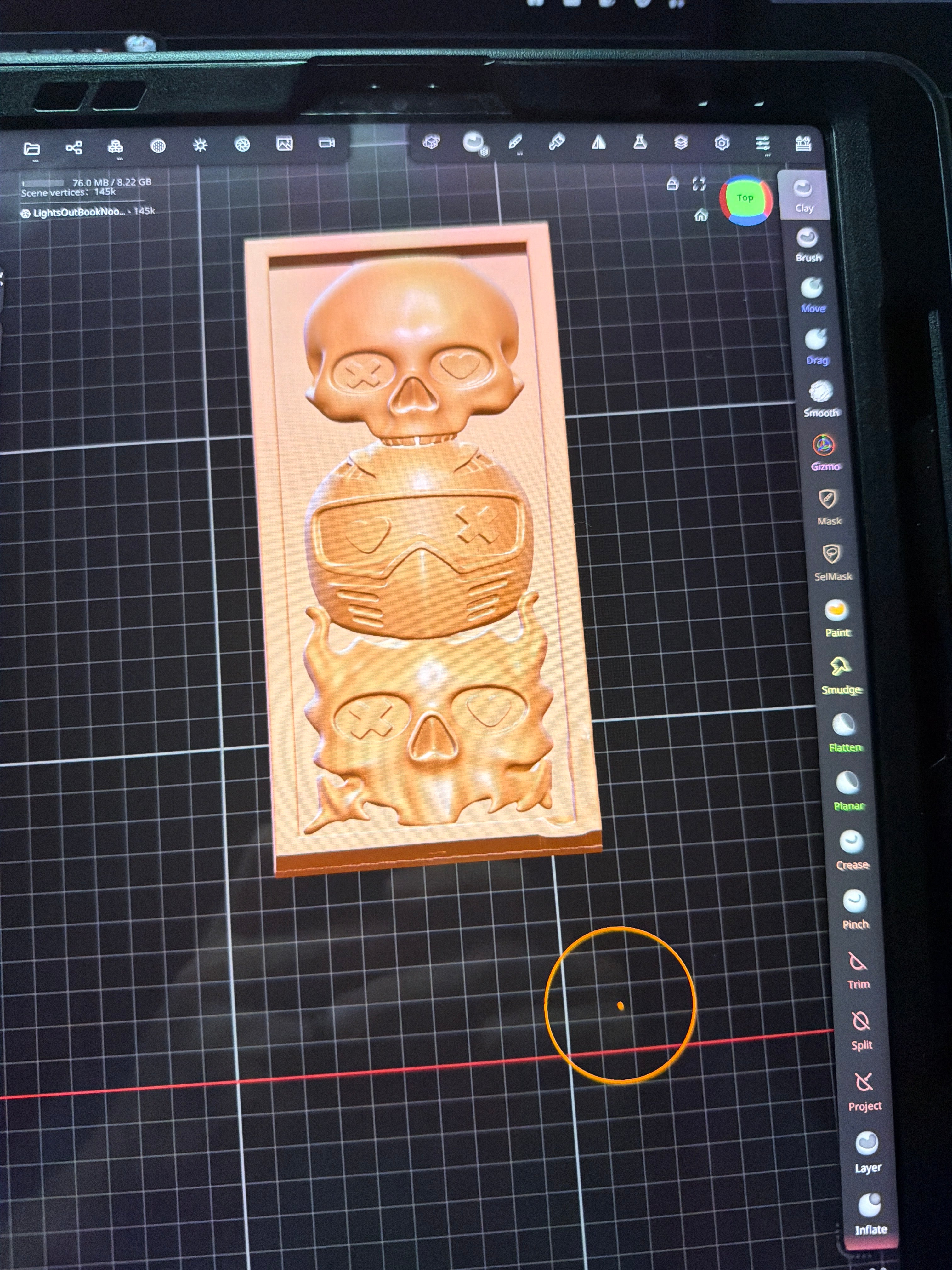Open the Lighting sun menu
Viewport: 952px width, 1270px height.
[x=200, y=145]
